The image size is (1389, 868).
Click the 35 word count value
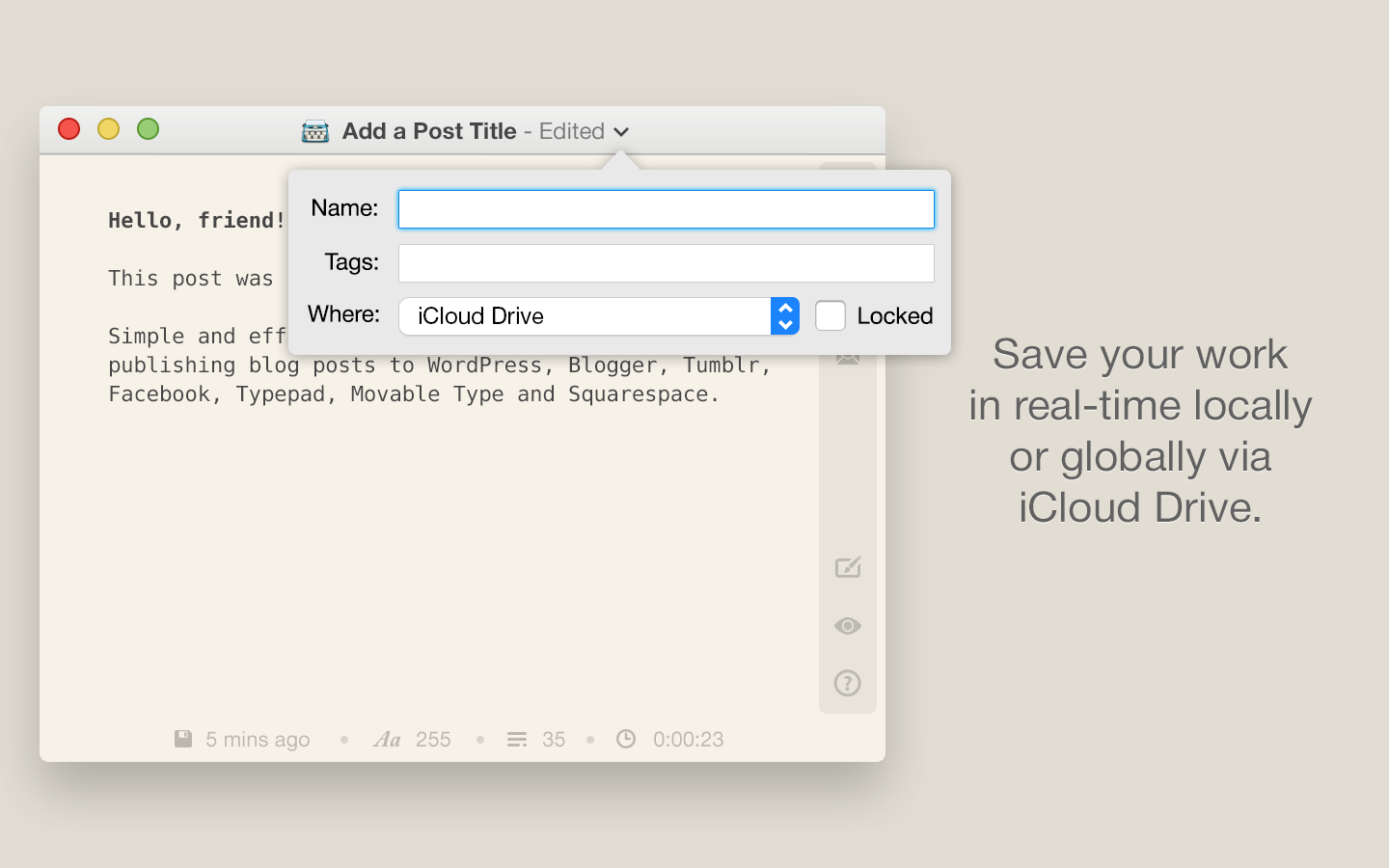point(554,740)
